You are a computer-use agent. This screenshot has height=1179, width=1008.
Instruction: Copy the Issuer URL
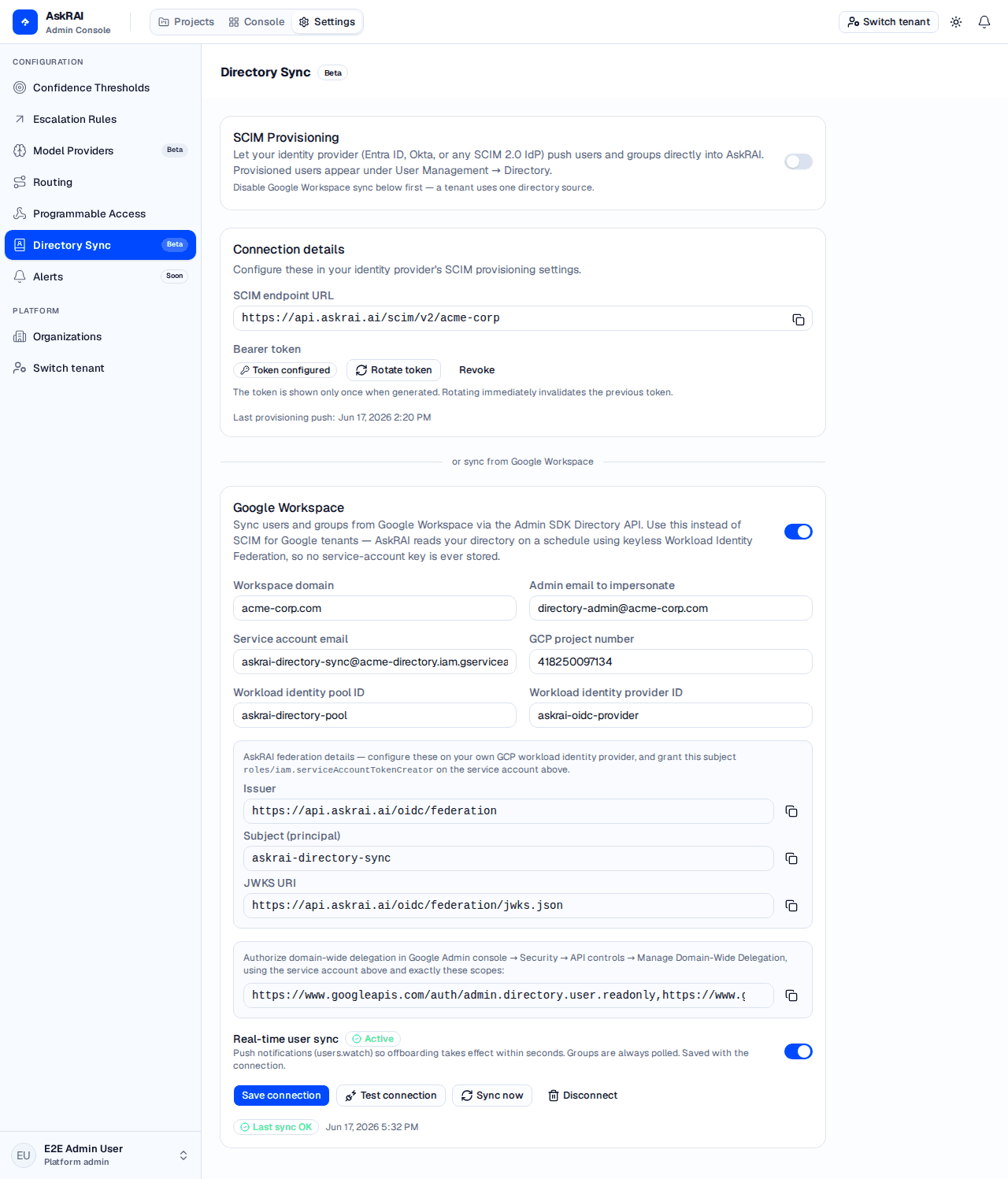791,811
